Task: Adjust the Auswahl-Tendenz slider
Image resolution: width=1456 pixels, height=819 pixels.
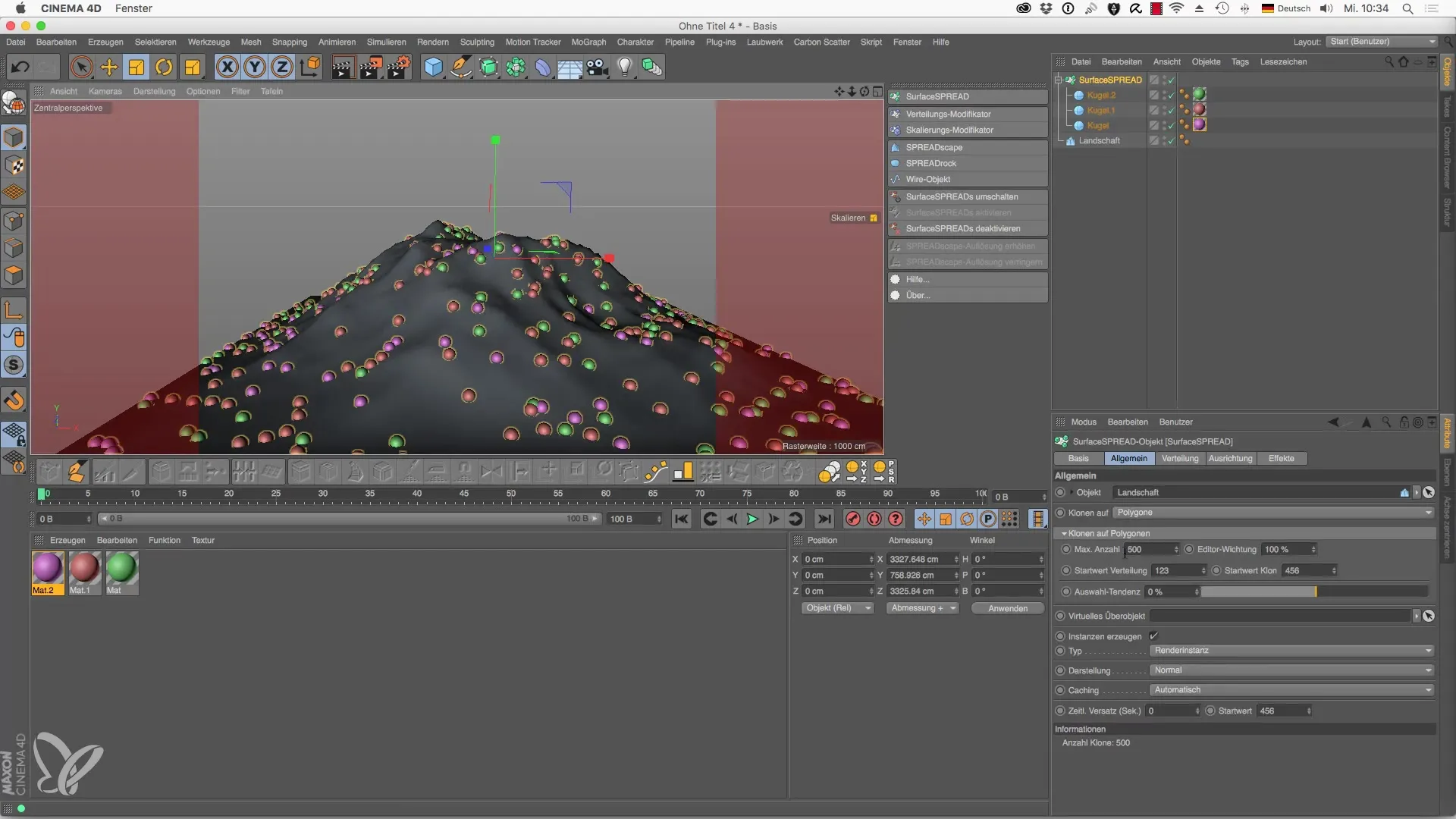Action: pos(1314,591)
